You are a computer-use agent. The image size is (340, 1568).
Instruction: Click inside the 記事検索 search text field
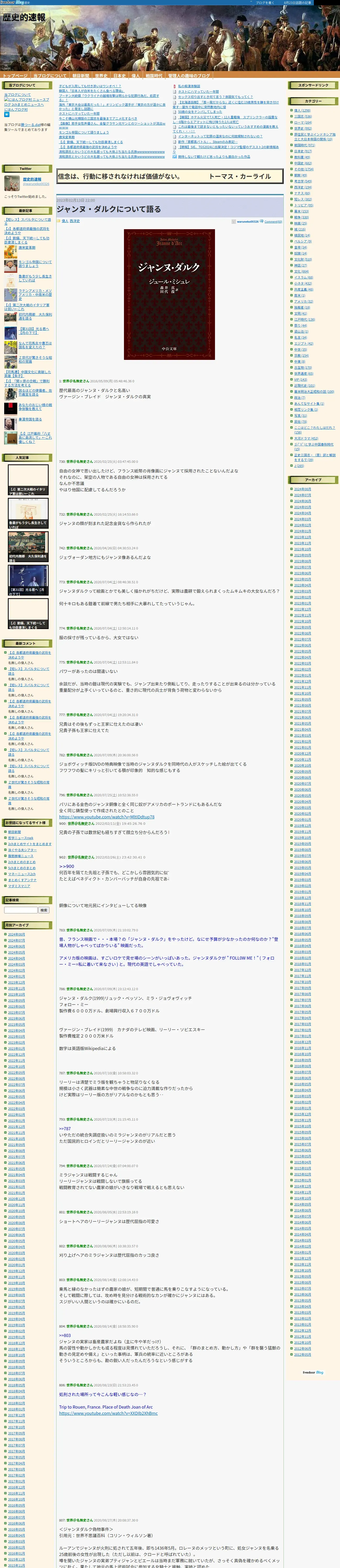[21, 910]
